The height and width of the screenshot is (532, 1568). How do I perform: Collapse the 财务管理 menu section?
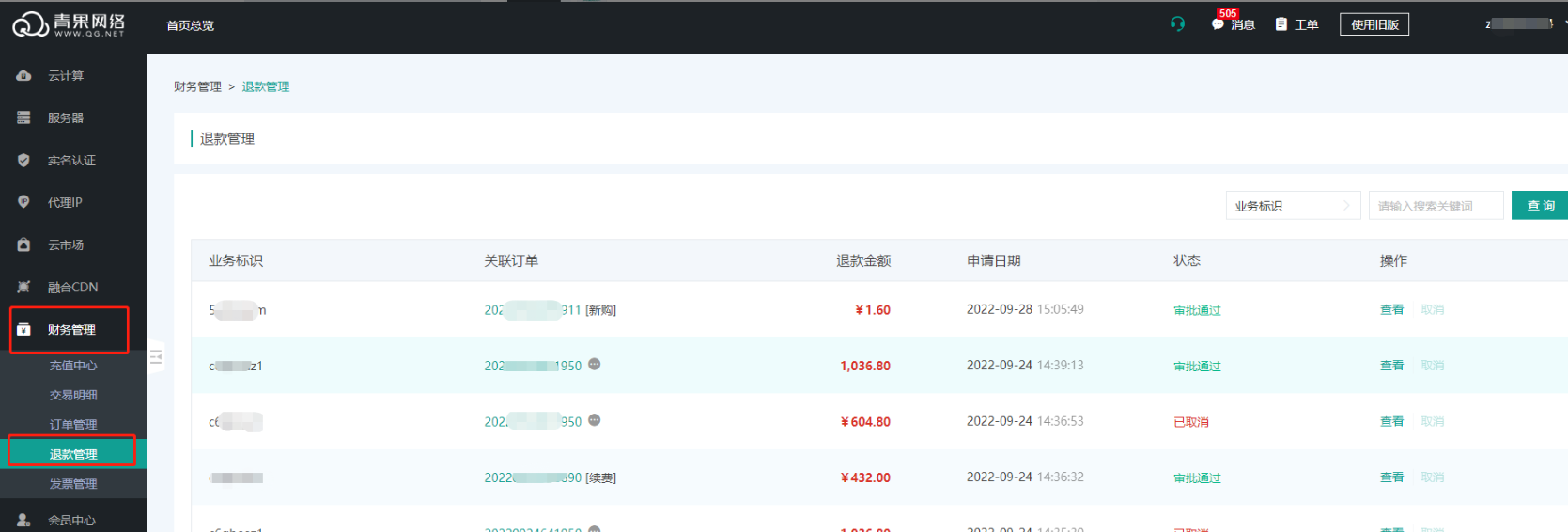(70, 330)
